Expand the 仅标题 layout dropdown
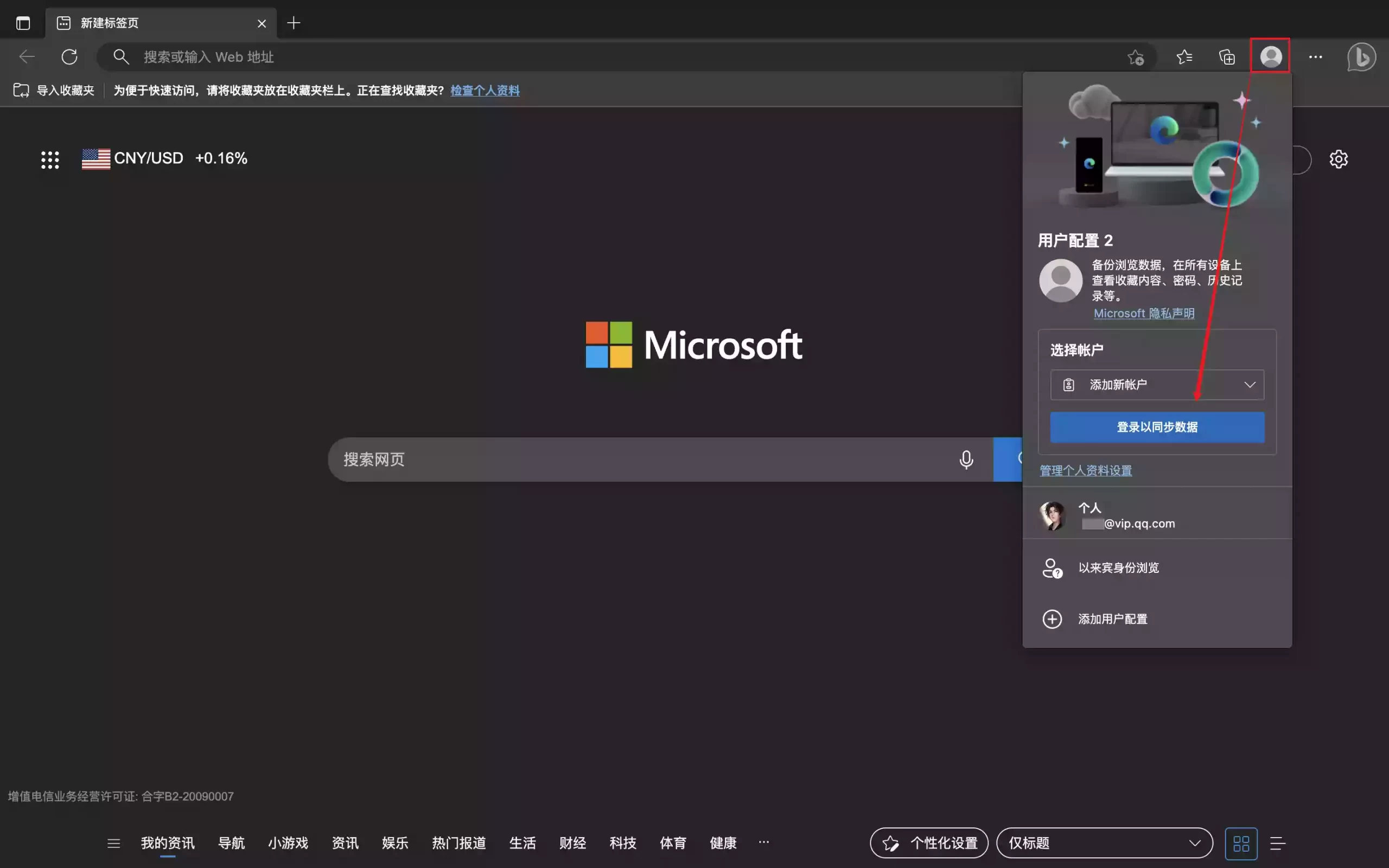This screenshot has width=1389, height=868. [1104, 843]
